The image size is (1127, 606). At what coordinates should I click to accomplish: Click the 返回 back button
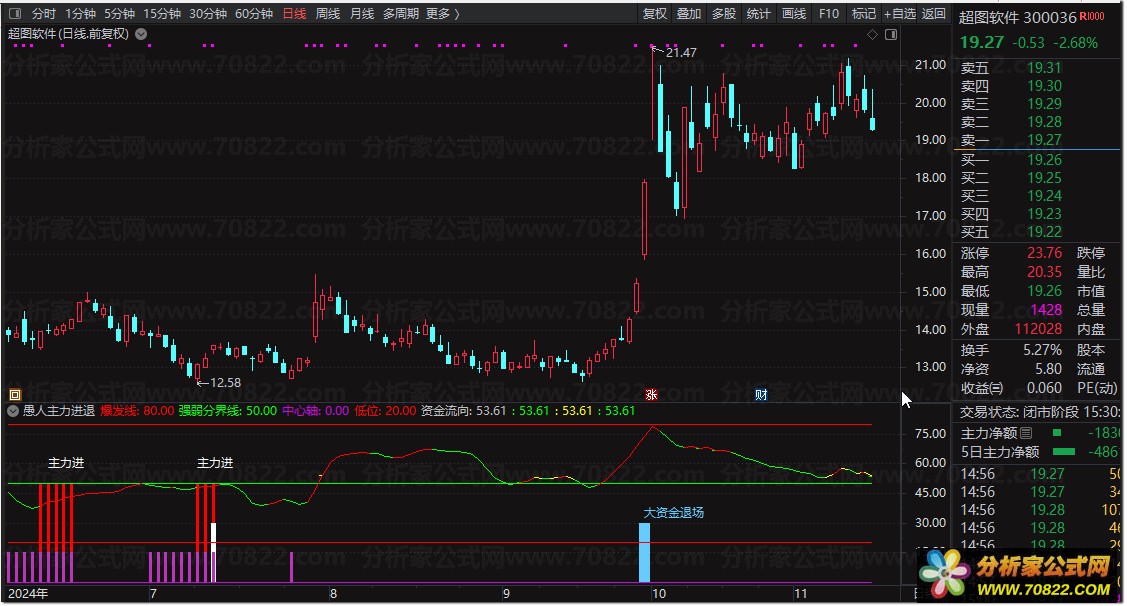[x=934, y=14]
